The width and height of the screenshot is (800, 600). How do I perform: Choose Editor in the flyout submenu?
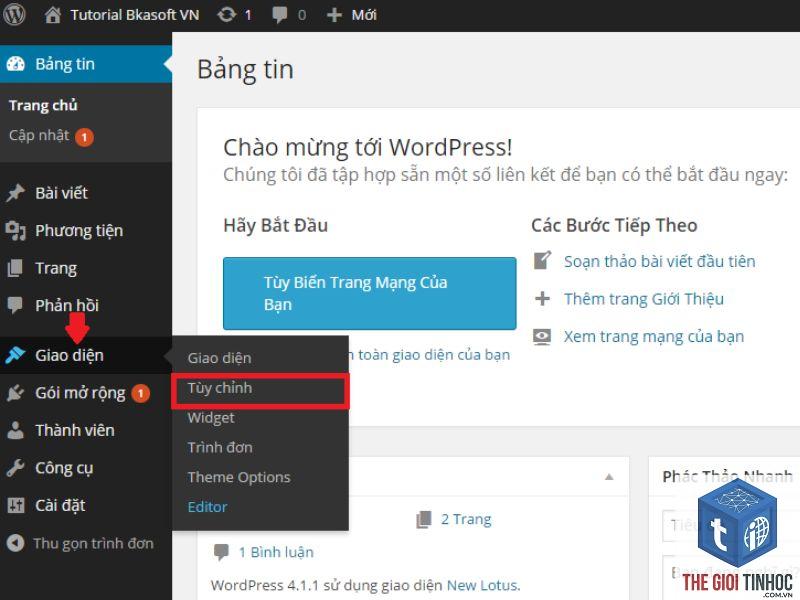tap(207, 507)
